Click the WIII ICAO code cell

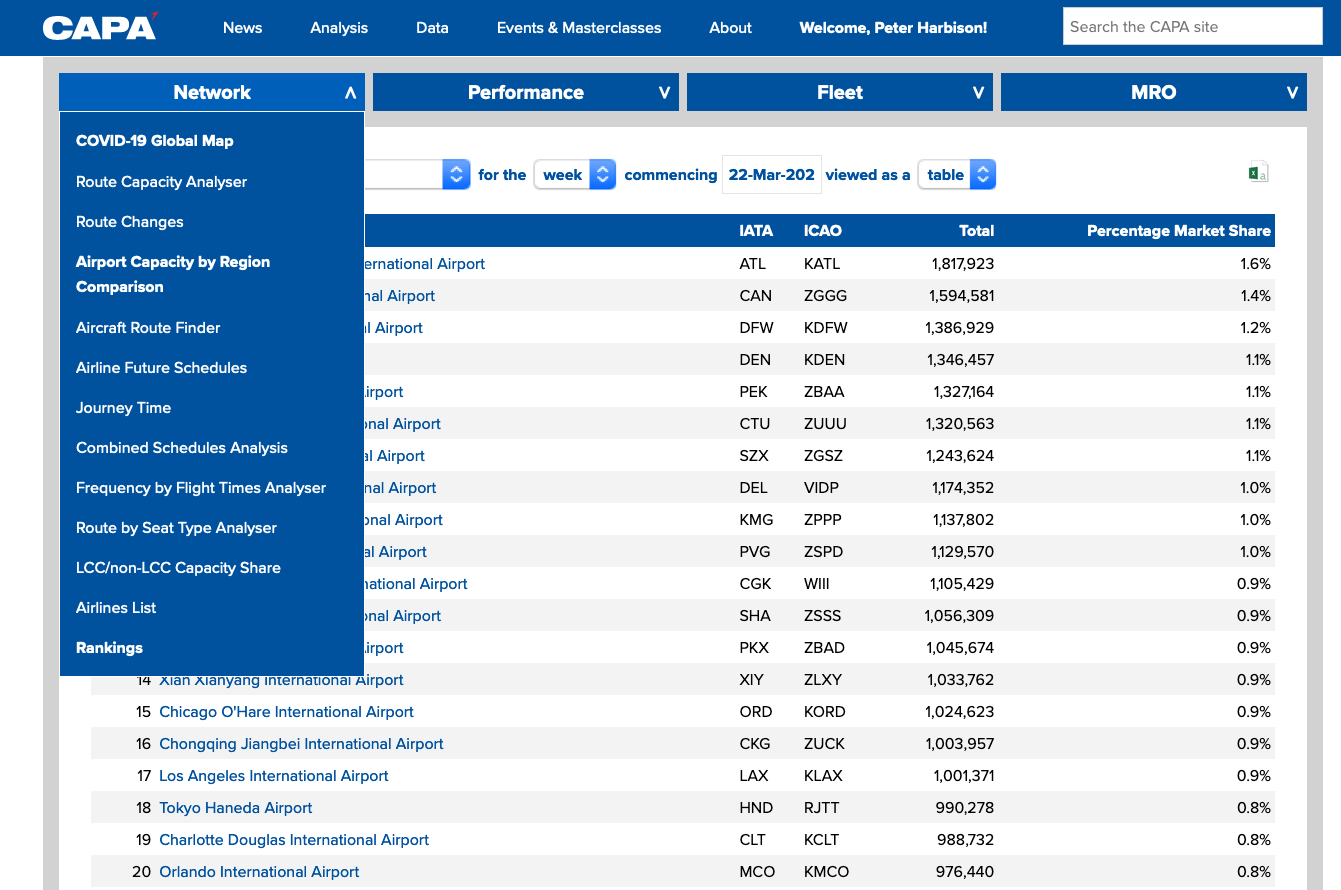click(817, 583)
